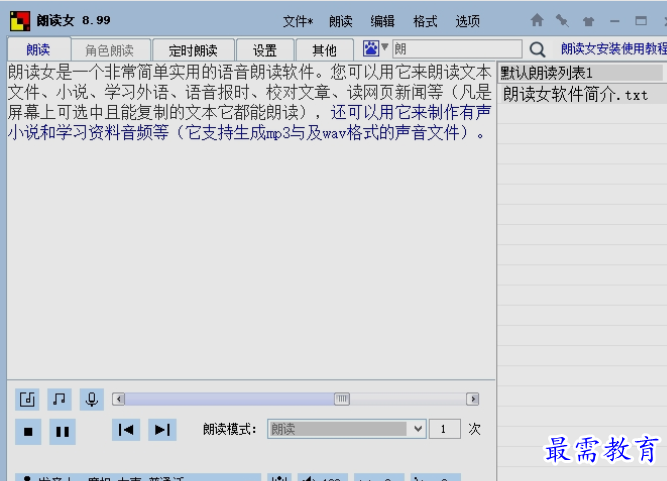Click the paw search engine icon
This screenshot has height=481, width=667.
tap(371, 48)
